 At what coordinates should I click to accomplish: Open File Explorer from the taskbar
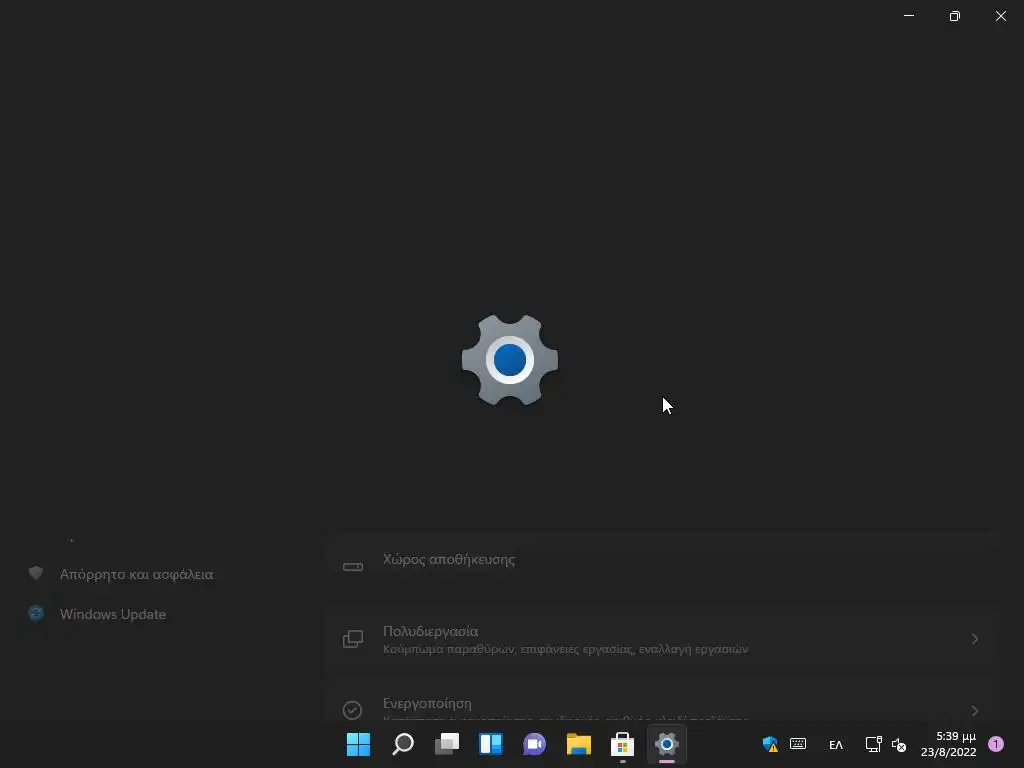point(579,744)
